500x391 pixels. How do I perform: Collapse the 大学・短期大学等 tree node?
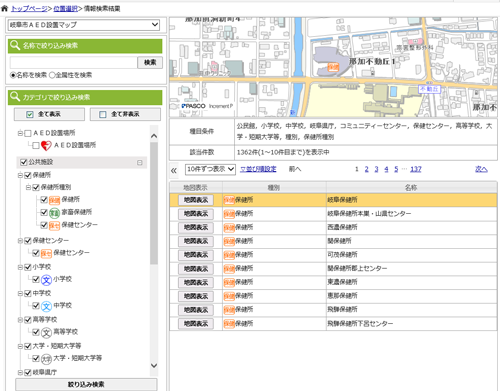20,346
